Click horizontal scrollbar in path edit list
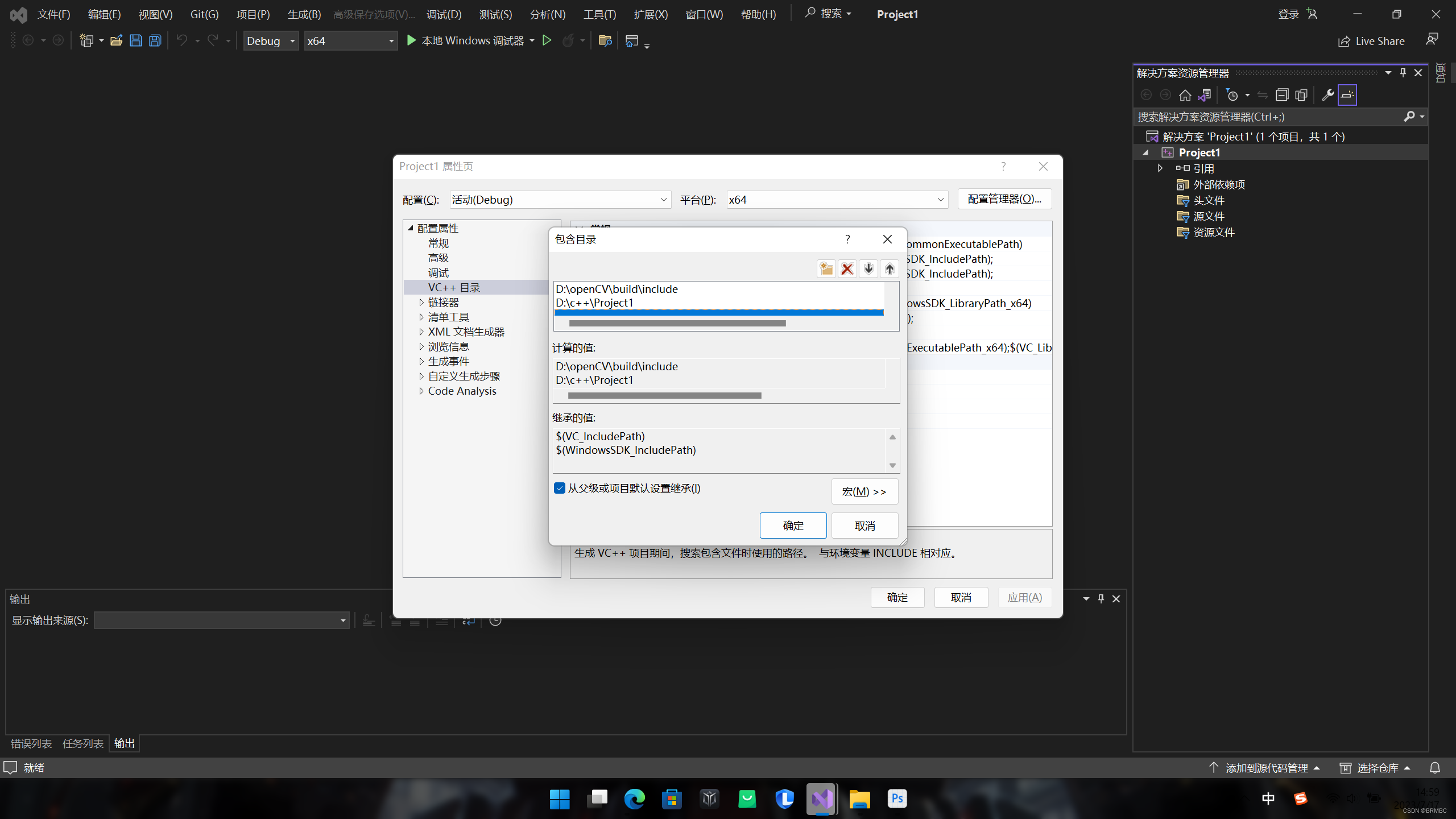1456x819 pixels. point(677,324)
